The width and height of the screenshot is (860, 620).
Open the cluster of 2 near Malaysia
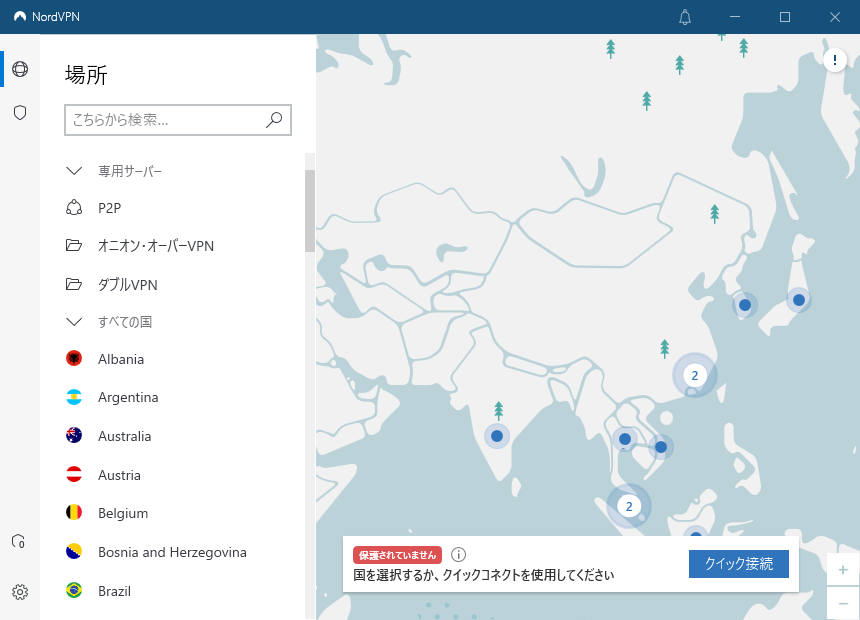(x=629, y=506)
